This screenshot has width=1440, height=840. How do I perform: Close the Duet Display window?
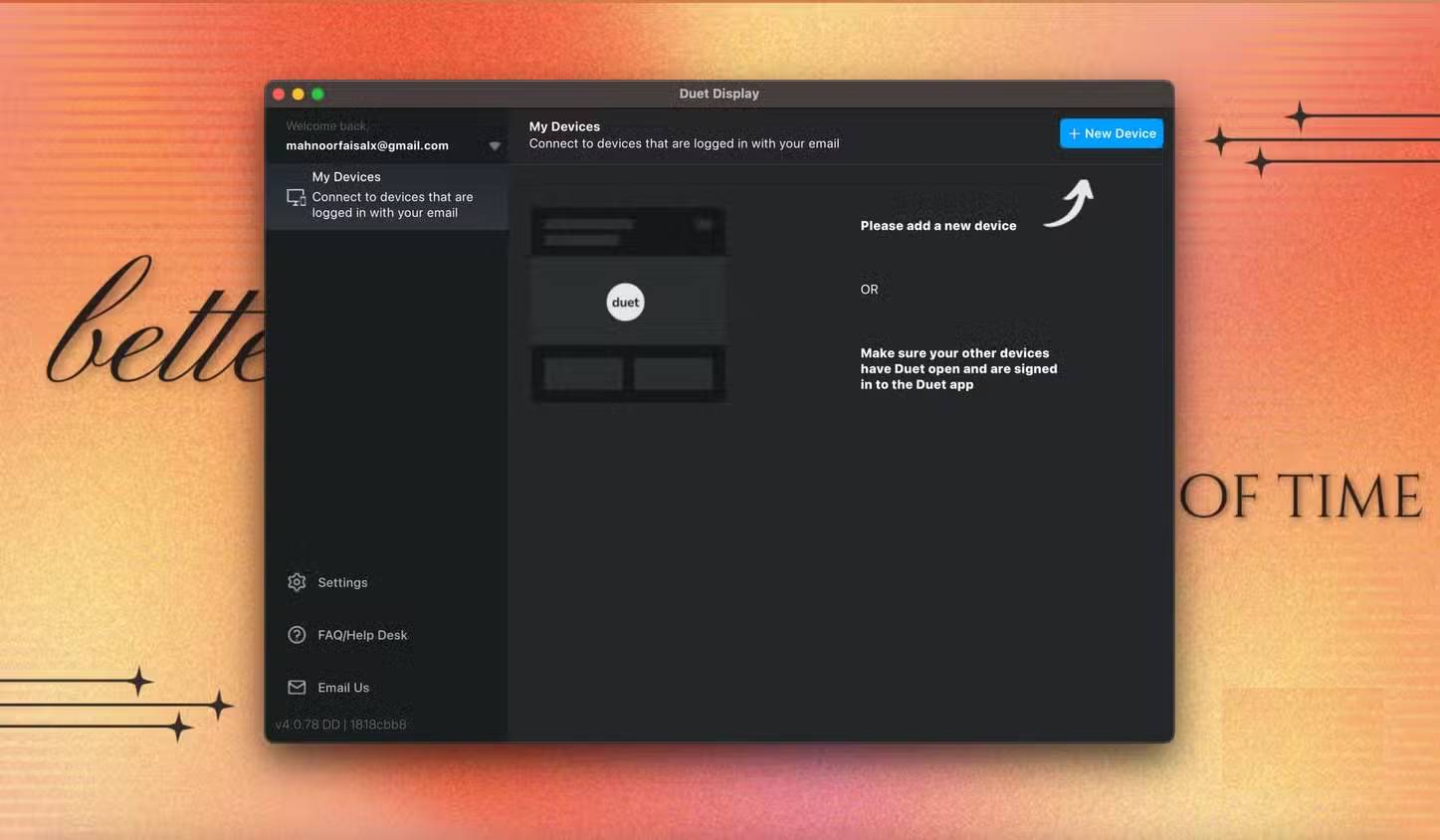[279, 95]
